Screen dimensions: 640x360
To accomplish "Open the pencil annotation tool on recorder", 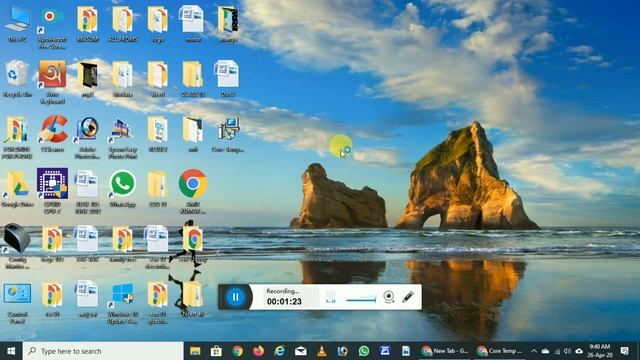I will pos(408,297).
